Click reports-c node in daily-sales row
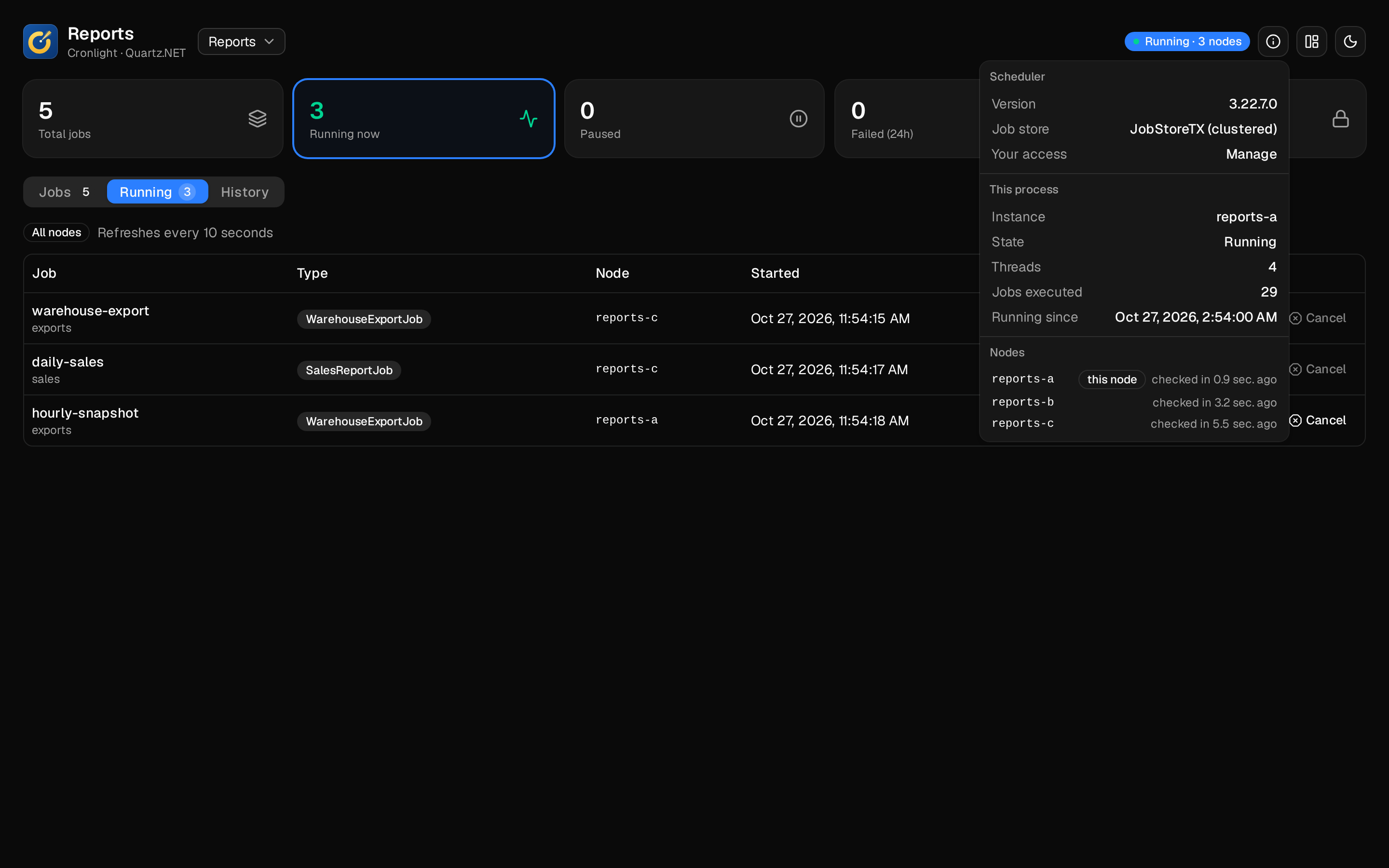 click(626, 369)
